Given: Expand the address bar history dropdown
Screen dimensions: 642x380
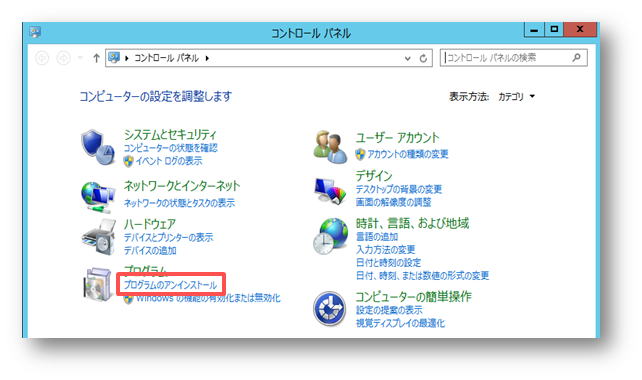Looking at the screenshot, I should (x=407, y=58).
